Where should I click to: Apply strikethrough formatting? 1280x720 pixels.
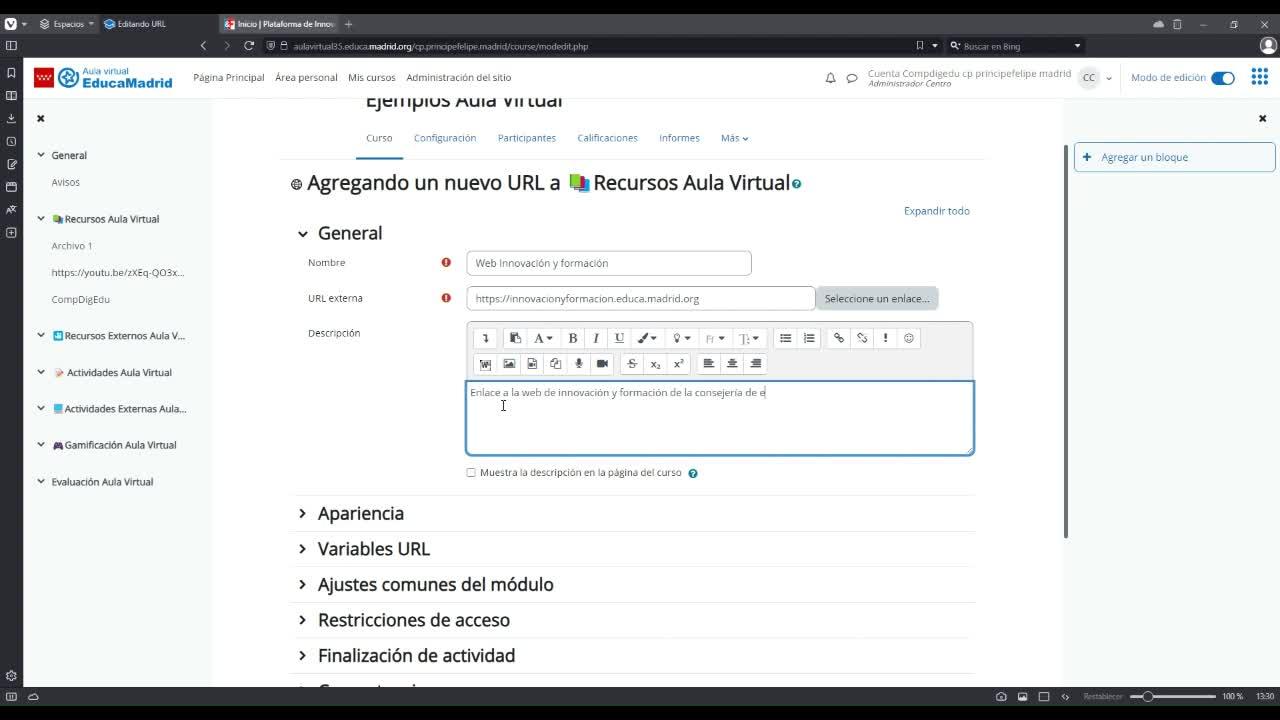tap(632, 364)
